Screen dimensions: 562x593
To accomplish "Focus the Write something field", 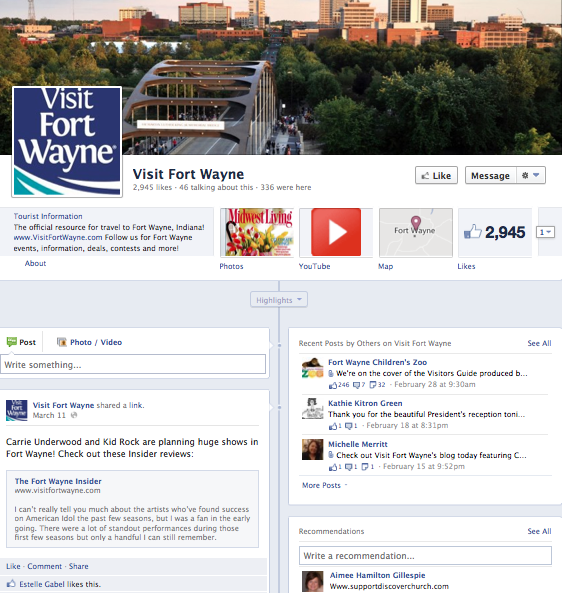I will coord(133,365).
